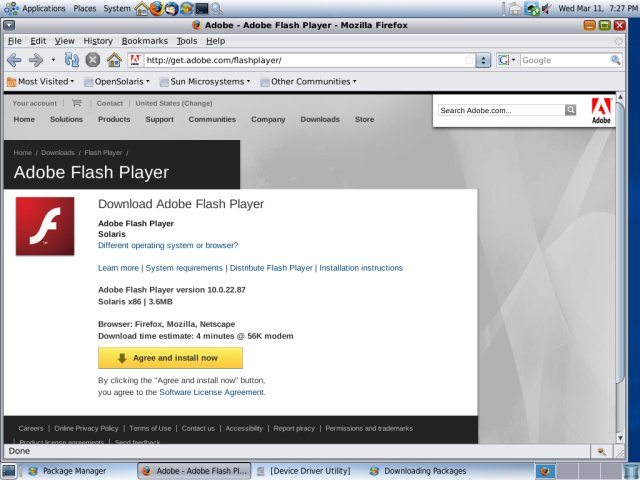
Task: Click United States (Change) link
Action: click(173, 103)
